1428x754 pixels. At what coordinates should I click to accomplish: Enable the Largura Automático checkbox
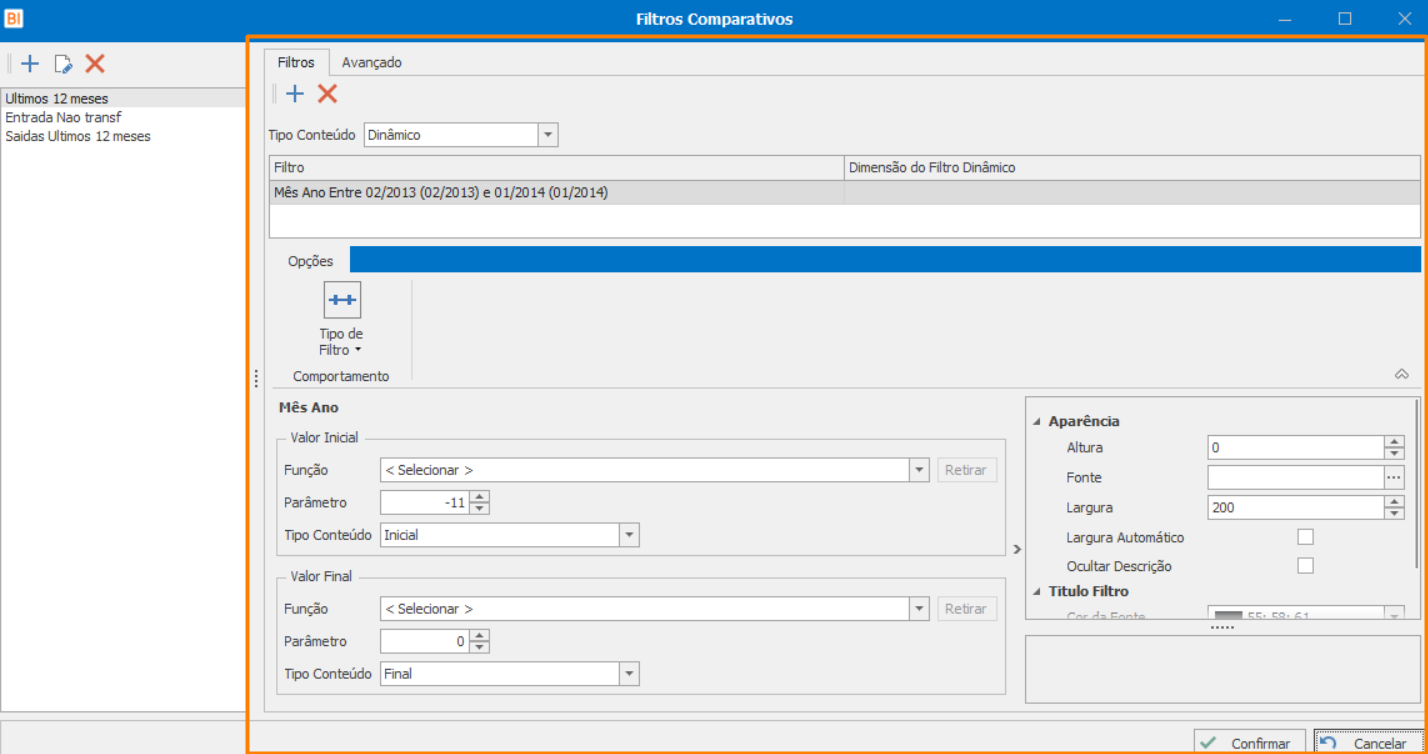tap(1305, 537)
